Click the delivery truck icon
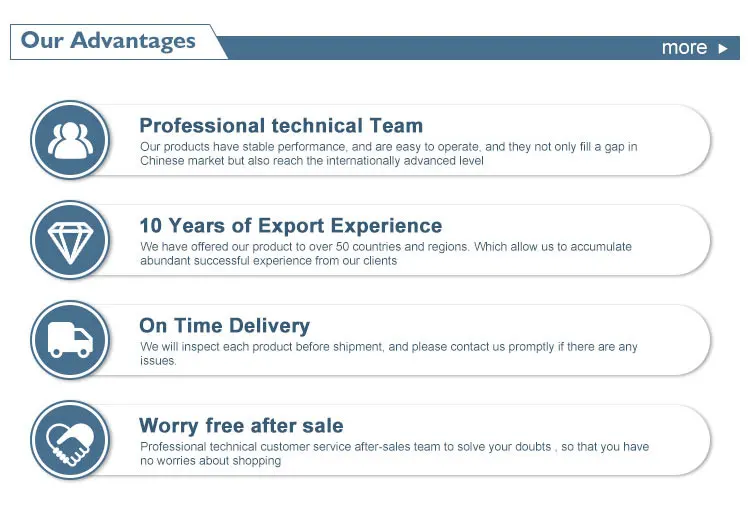 click(70, 340)
